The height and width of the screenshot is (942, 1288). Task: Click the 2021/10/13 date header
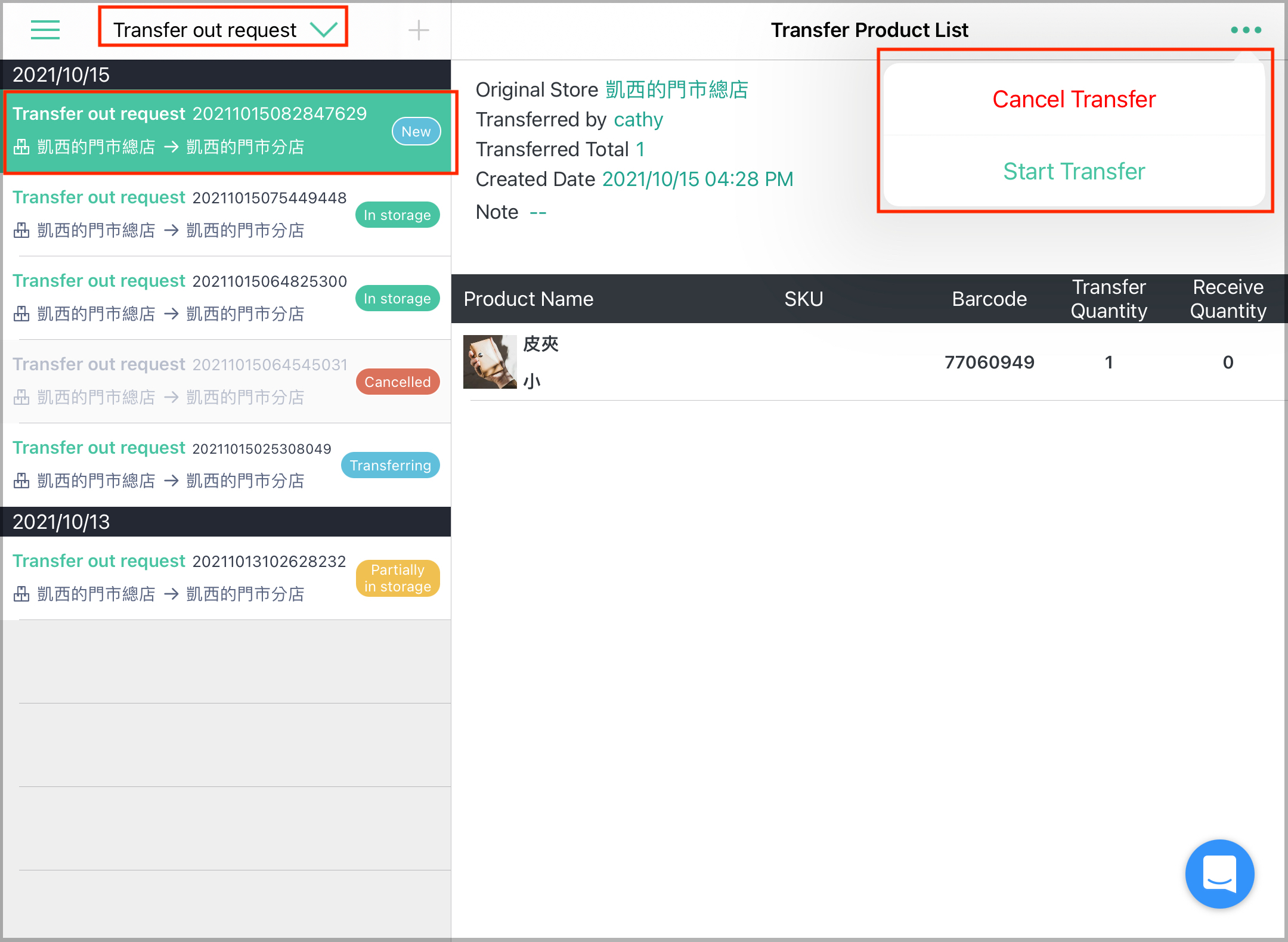[x=227, y=522]
